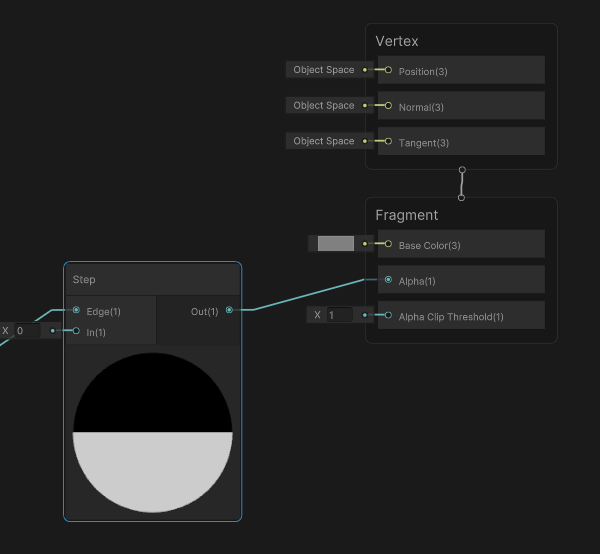The width and height of the screenshot is (600, 554).
Task: Click the gray Base Color swatch
Action: 336,244
